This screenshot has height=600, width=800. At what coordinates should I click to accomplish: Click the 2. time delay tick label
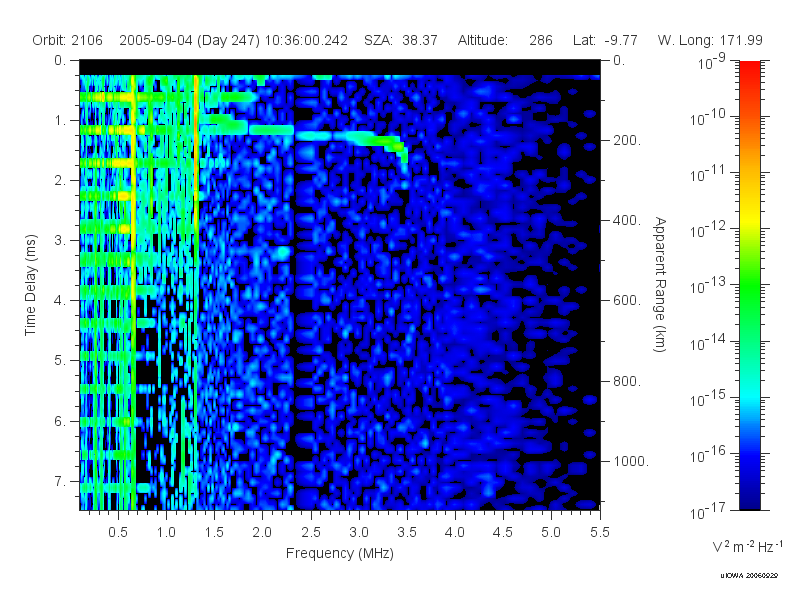(60, 181)
